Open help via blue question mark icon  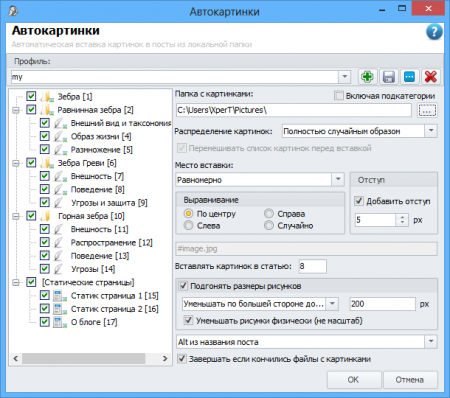[x=434, y=32]
